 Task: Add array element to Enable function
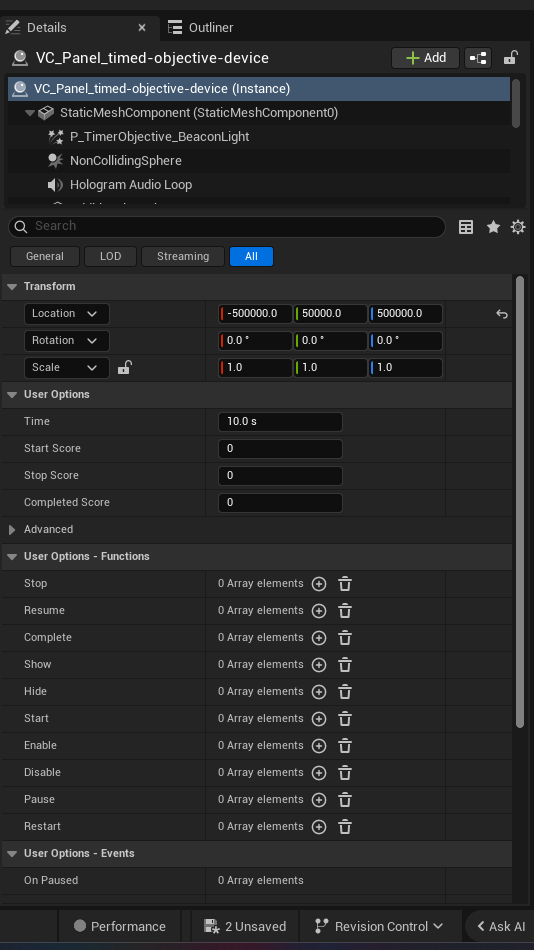(319, 746)
